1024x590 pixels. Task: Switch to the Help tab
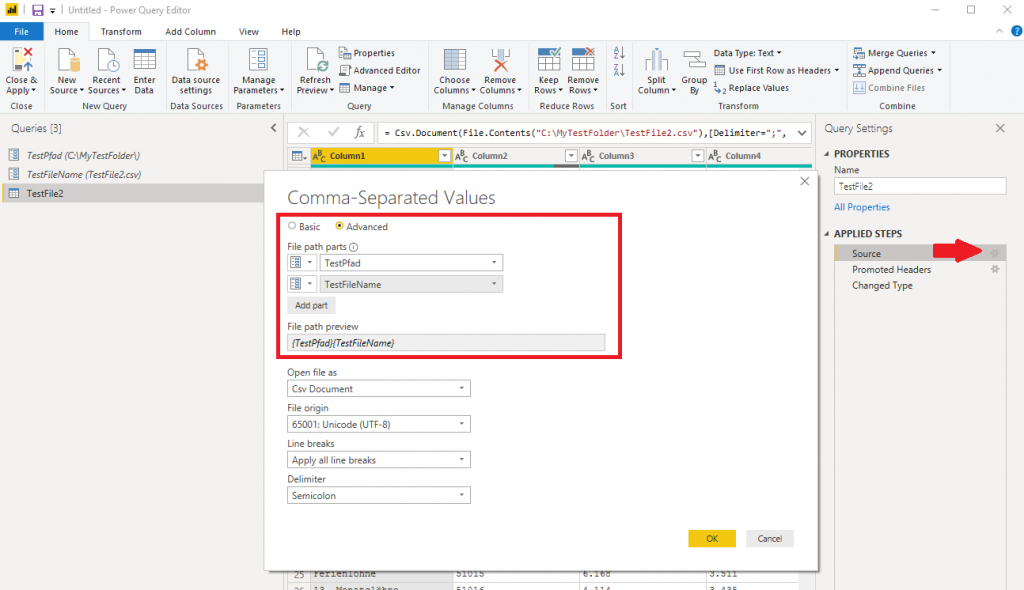pyautogui.click(x=291, y=31)
